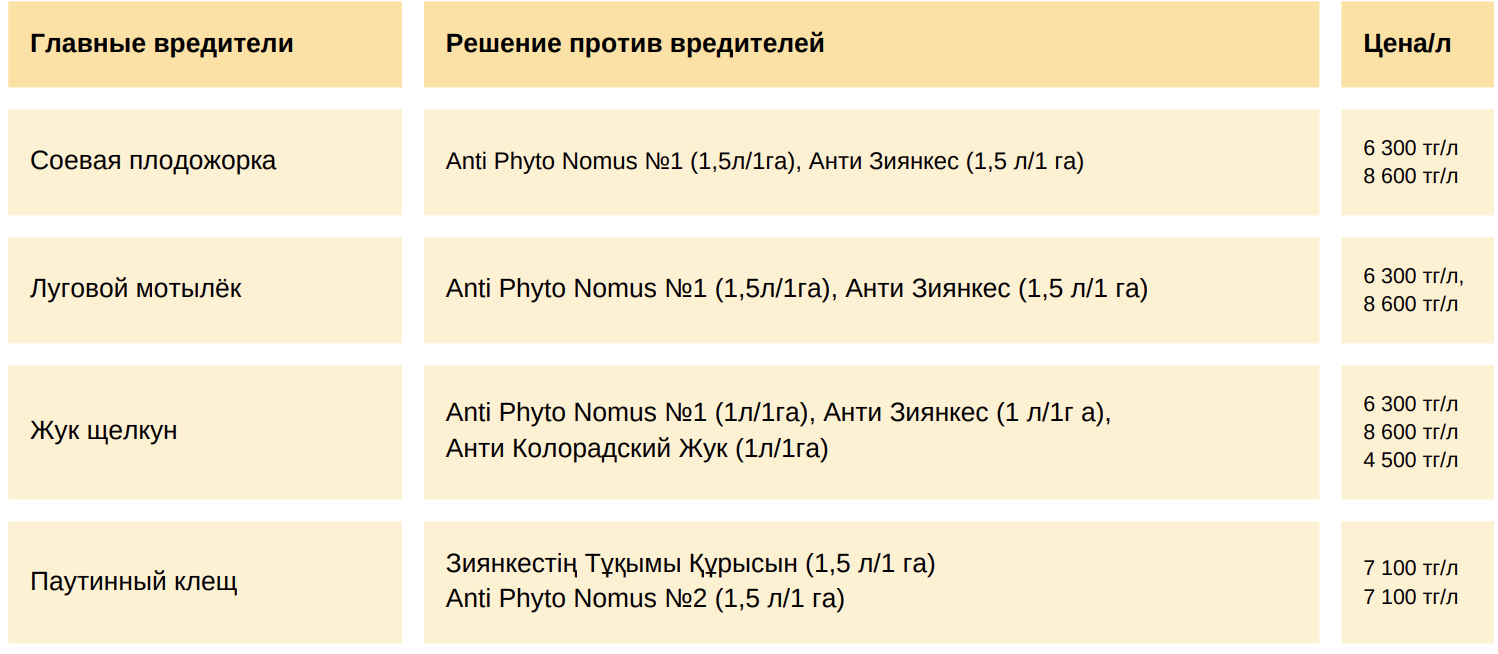The image size is (1498, 654).
Task: Select the 'Соевая плодожорка' pest cell
Action: coord(205,162)
